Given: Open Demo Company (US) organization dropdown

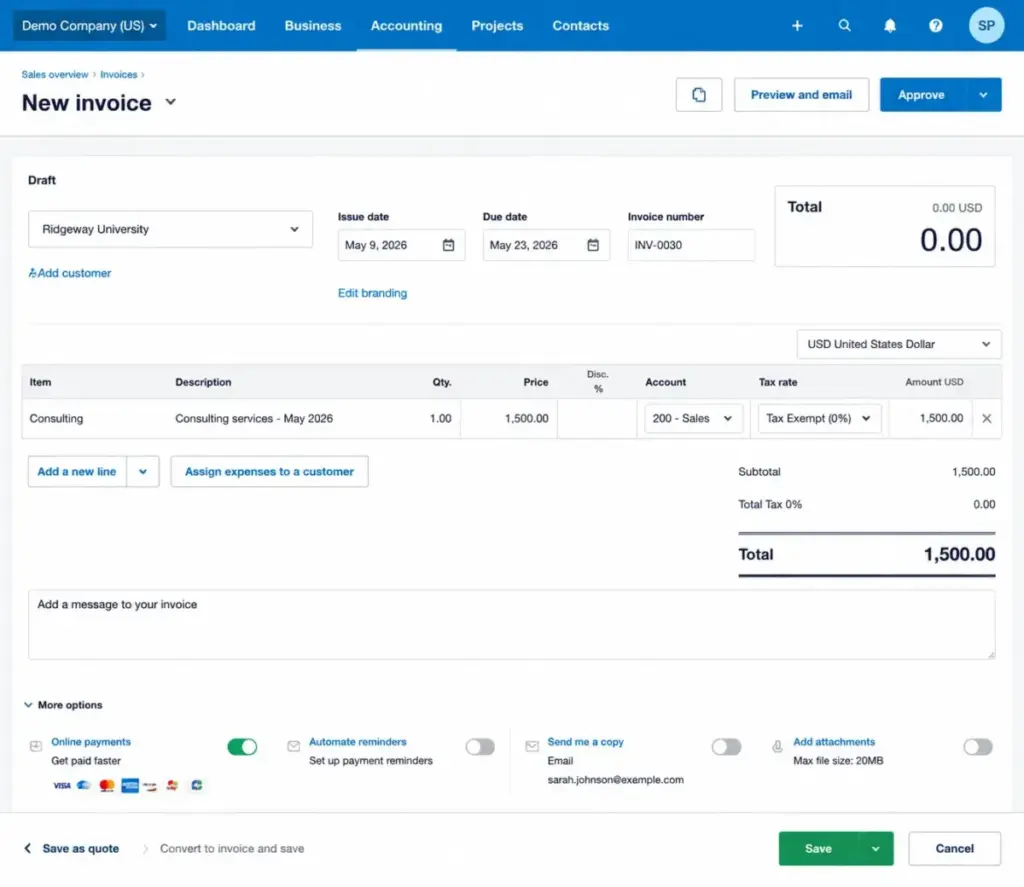Looking at the screenshot, I should point(89,25).
